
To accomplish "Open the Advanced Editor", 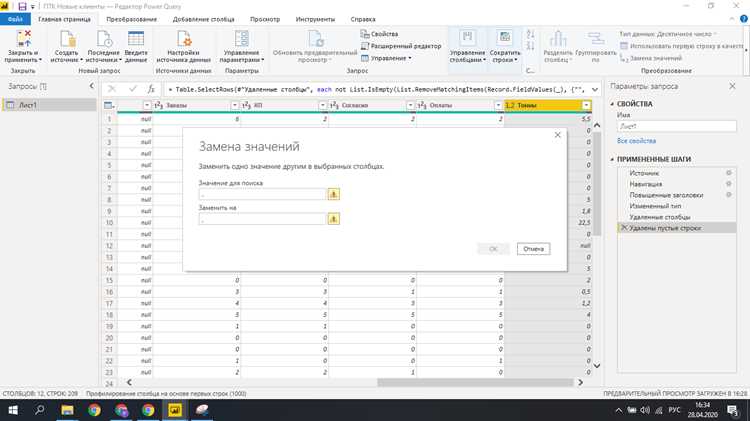I will pyautogui.click(x=401, y=46).
